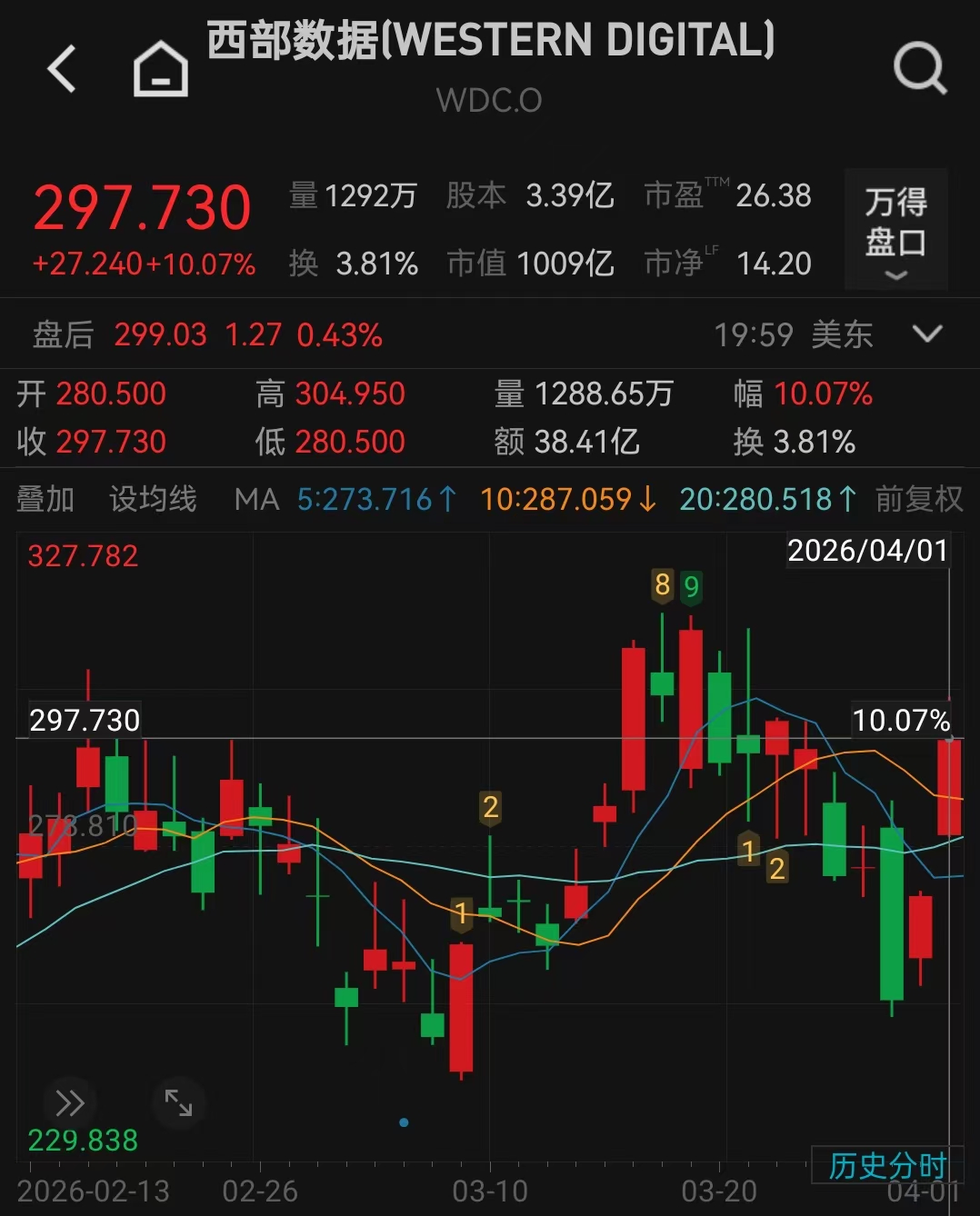Tap the back arrow icon
Screen dimensions: 980x1216
[62, 69]
